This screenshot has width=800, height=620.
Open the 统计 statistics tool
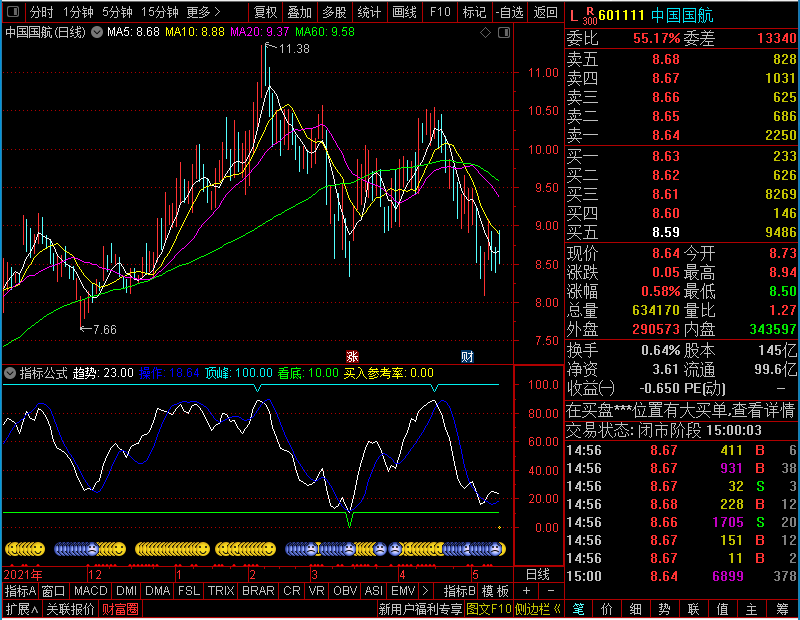[369, 12]
